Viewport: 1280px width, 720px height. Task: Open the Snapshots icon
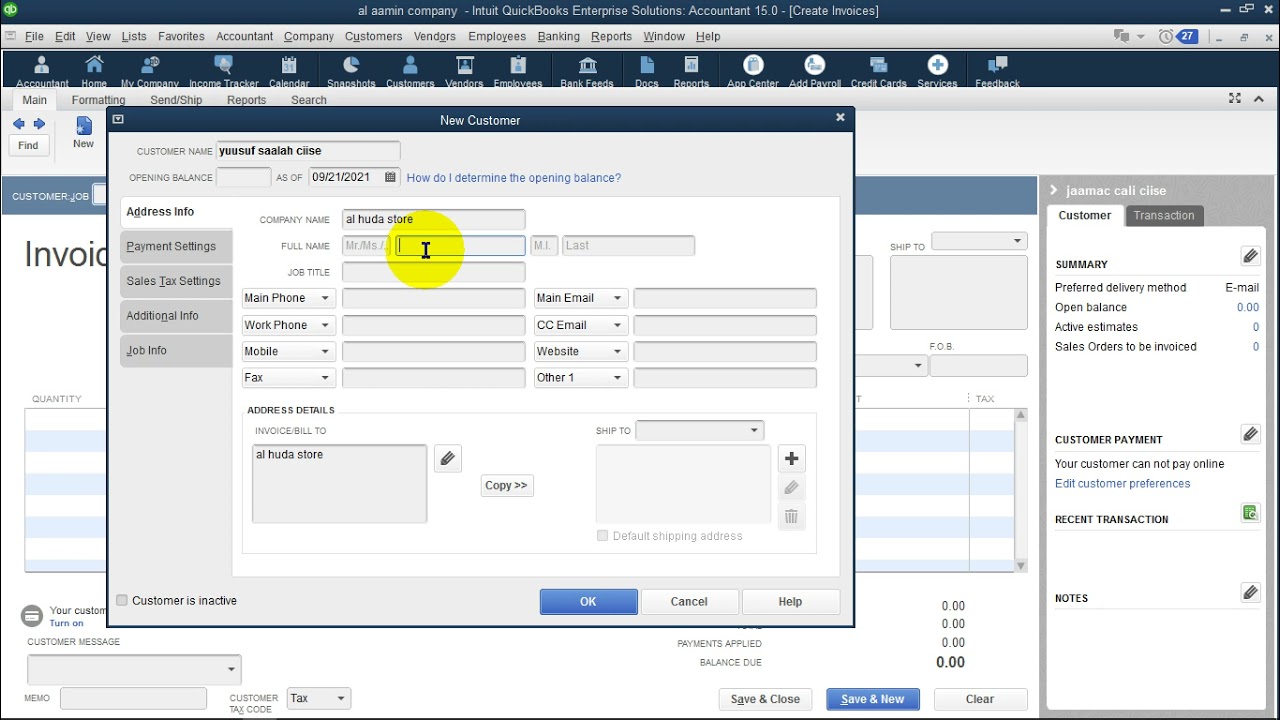[x=351, y=70]
